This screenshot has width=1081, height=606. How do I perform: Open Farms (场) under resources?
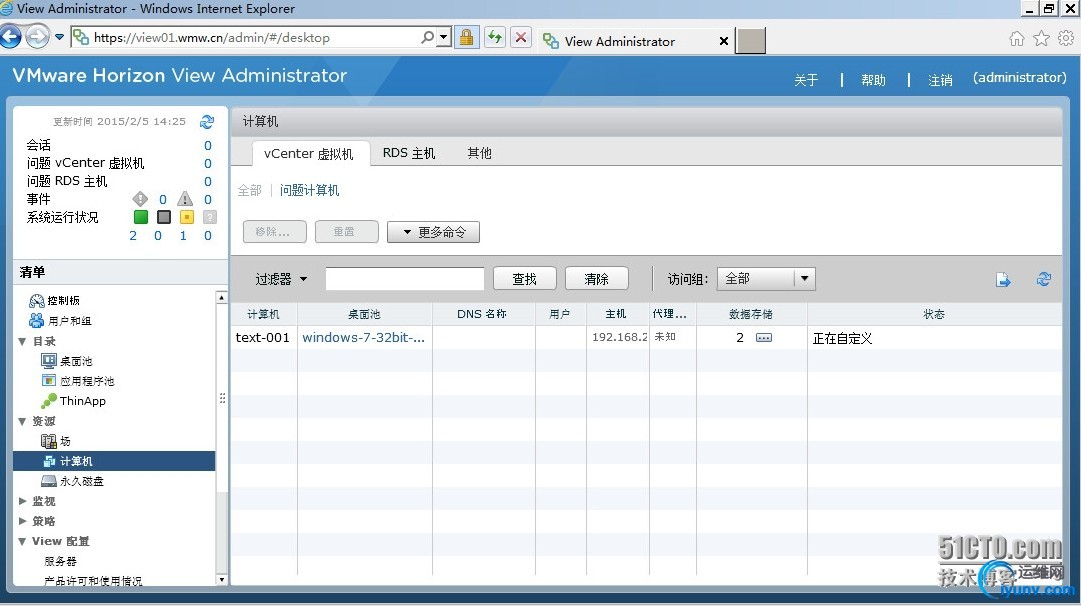[56, 441]
